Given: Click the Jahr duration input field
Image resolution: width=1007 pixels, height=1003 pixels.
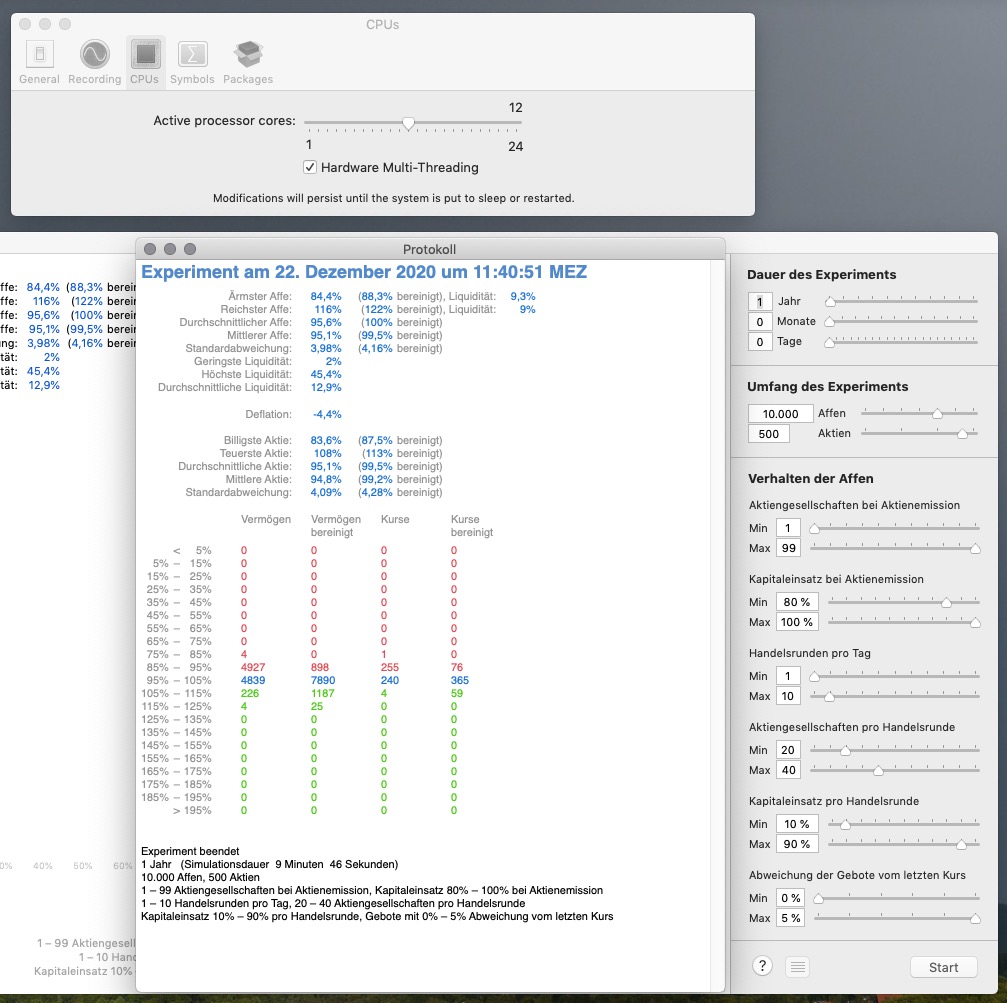Looking at the screenshot, I should (x=760, y=301).
